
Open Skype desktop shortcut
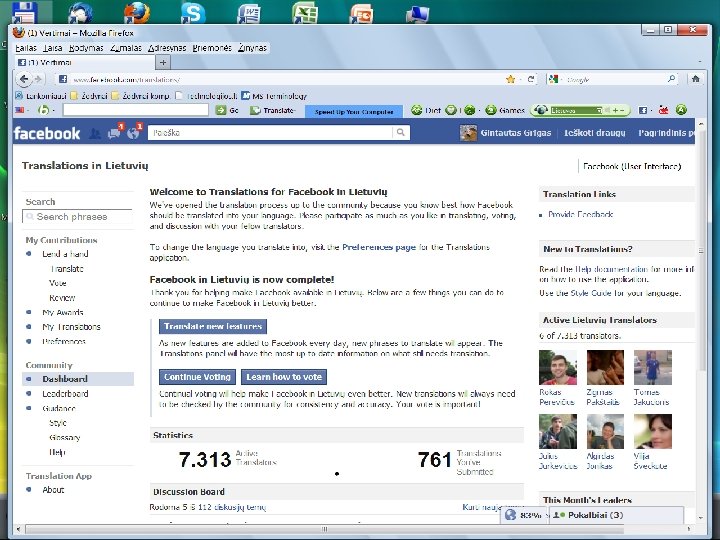(x=192, y=12)
